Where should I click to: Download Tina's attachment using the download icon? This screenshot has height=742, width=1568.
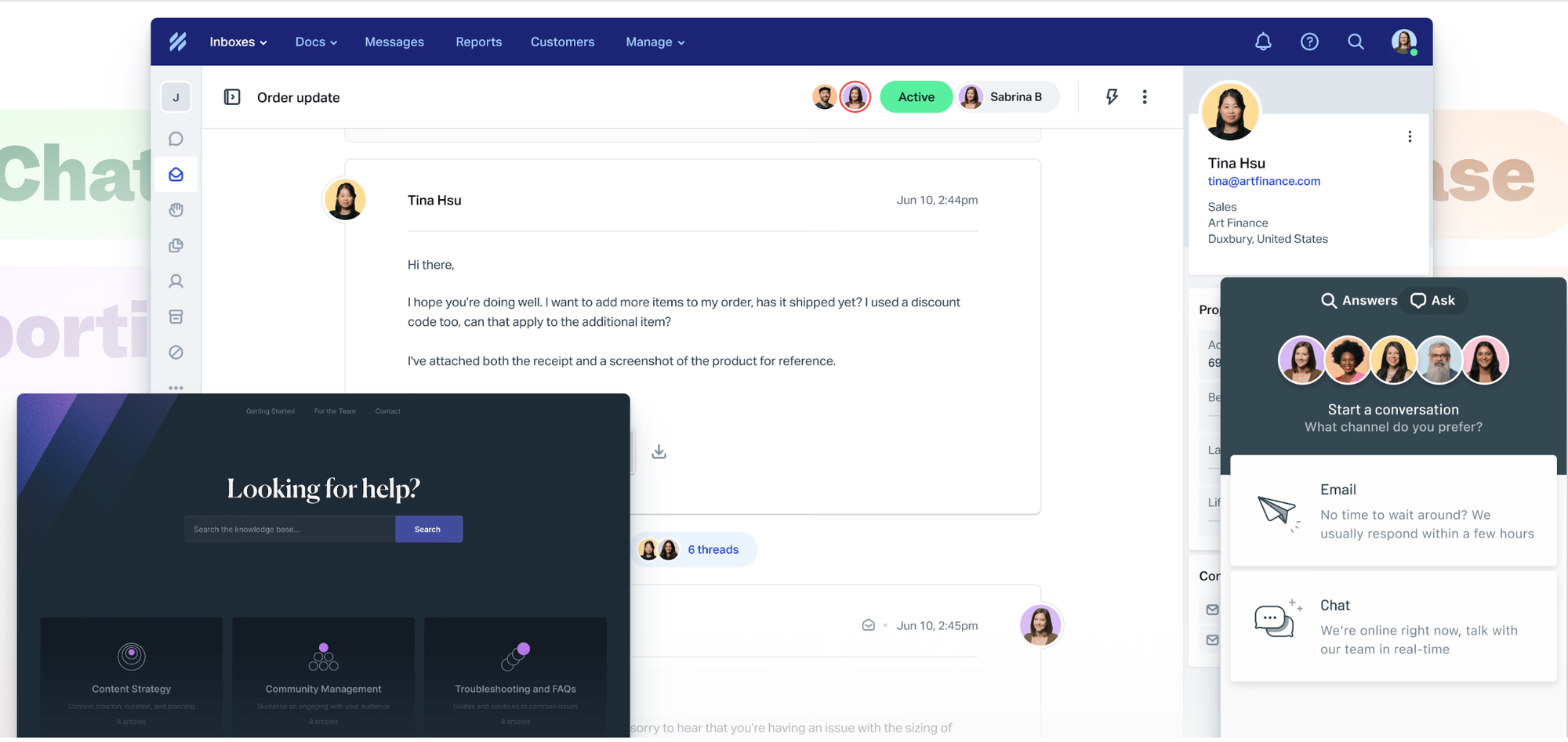(x=659, y=451)
